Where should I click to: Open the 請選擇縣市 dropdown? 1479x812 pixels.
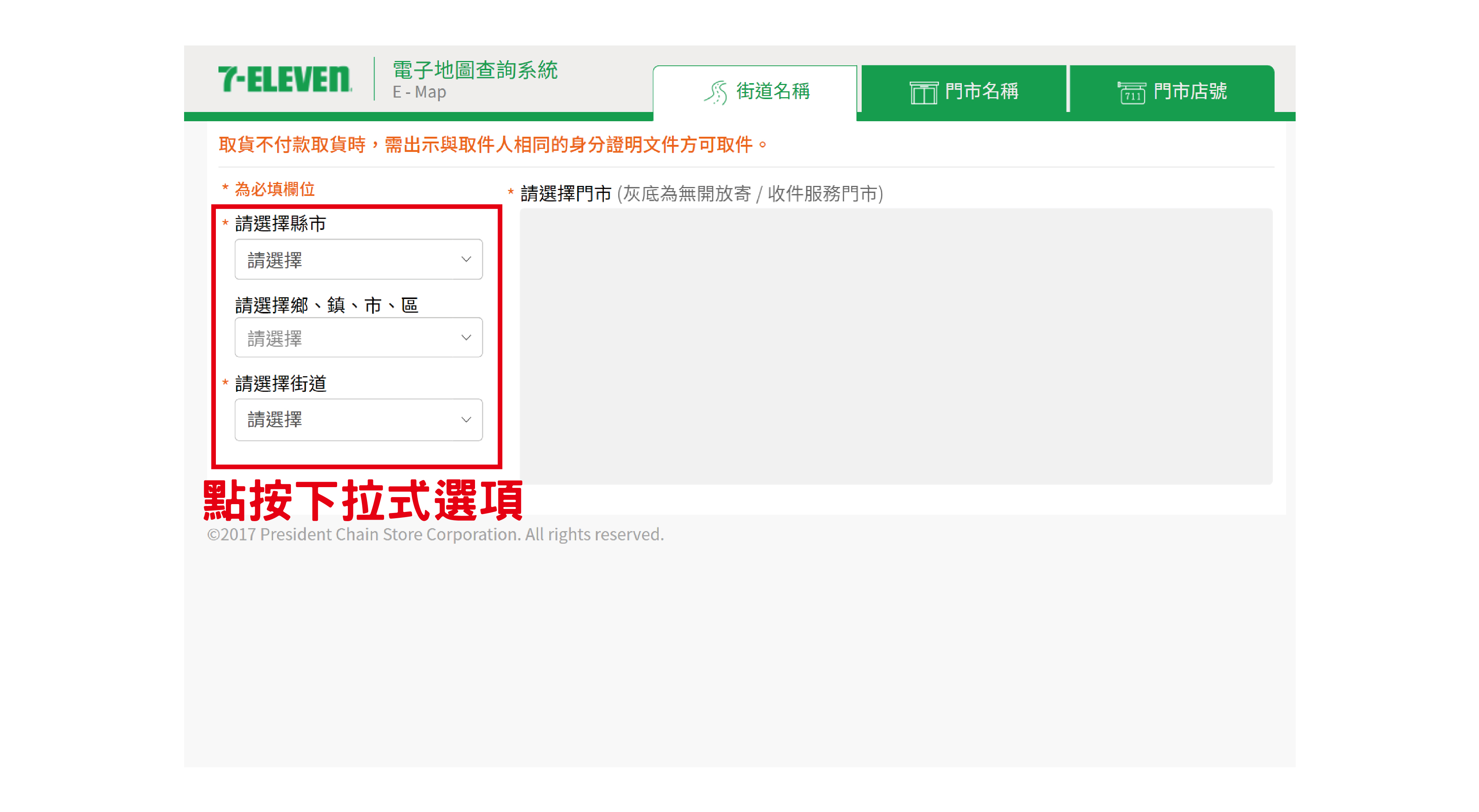pyautogui.click(x=359, y=259)
